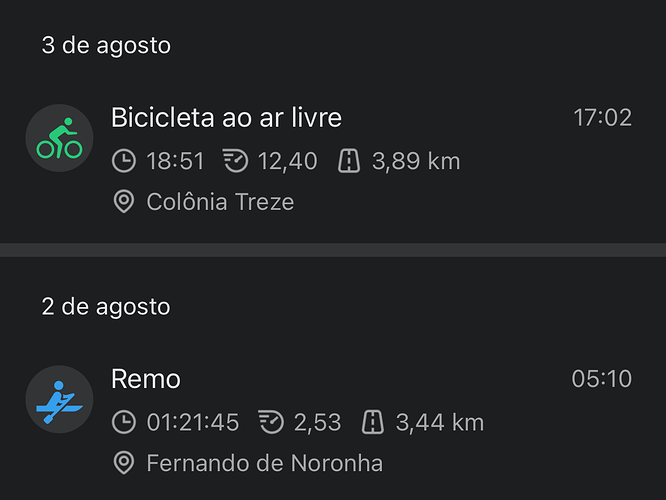The width and height of the screenshot is (666, 500).
Task: Tap the green cycling activity icon
Action: pyautogui.click(x=59, y=139)
